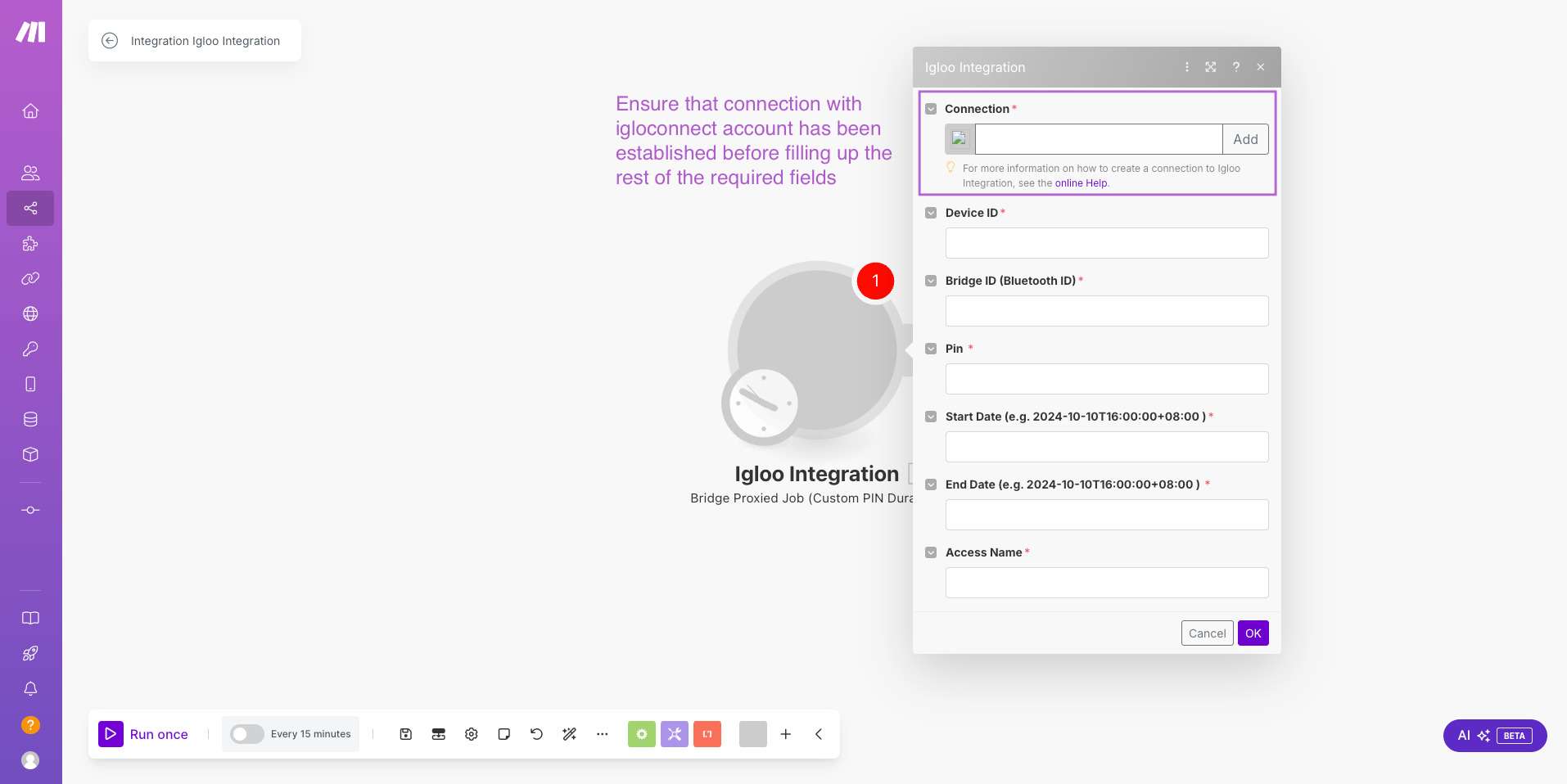1567x784 pixels.
Task: Open the green flow control tools button
Action: [642, 734]
